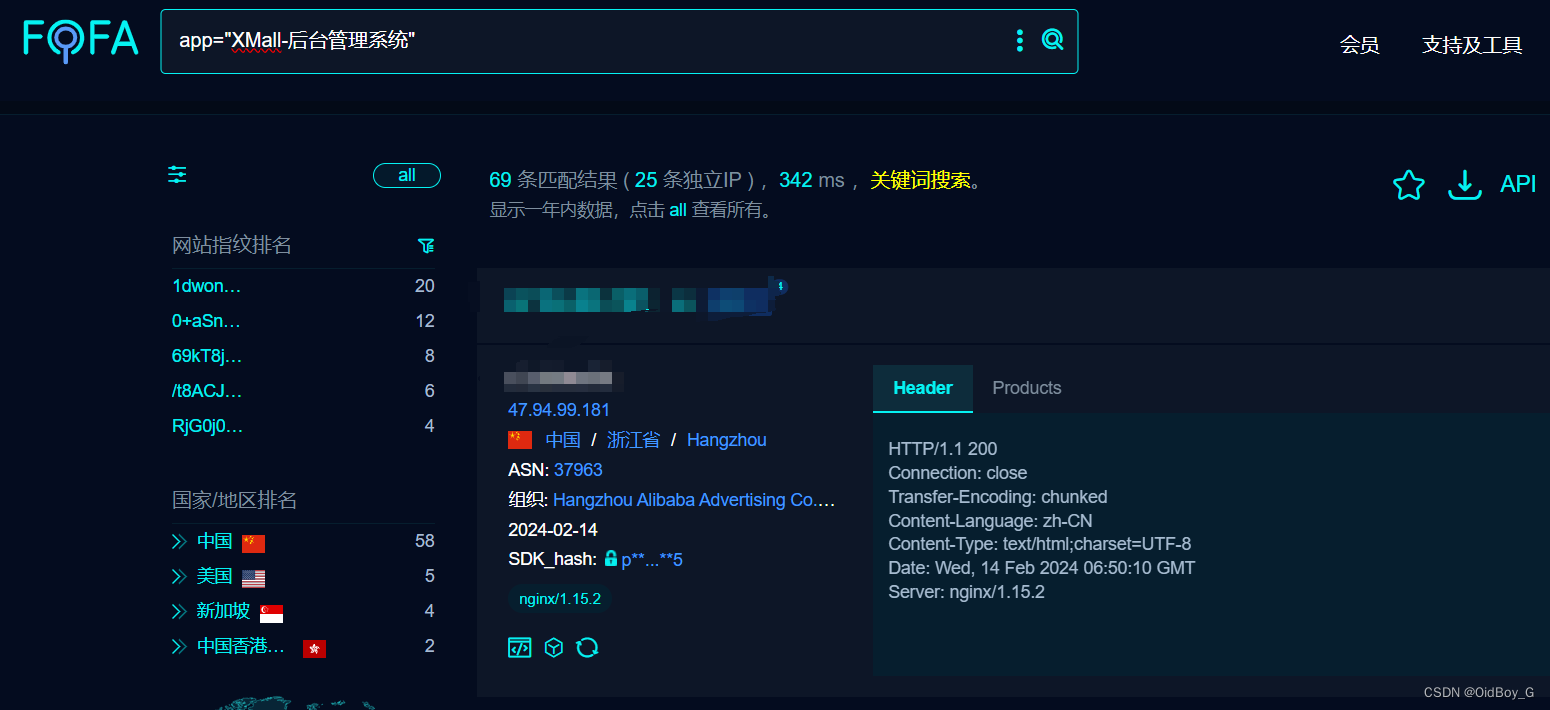The image size is (1550, 710).
Task: Toggle the 'all' data range pill
Action: tap(406, 175)
